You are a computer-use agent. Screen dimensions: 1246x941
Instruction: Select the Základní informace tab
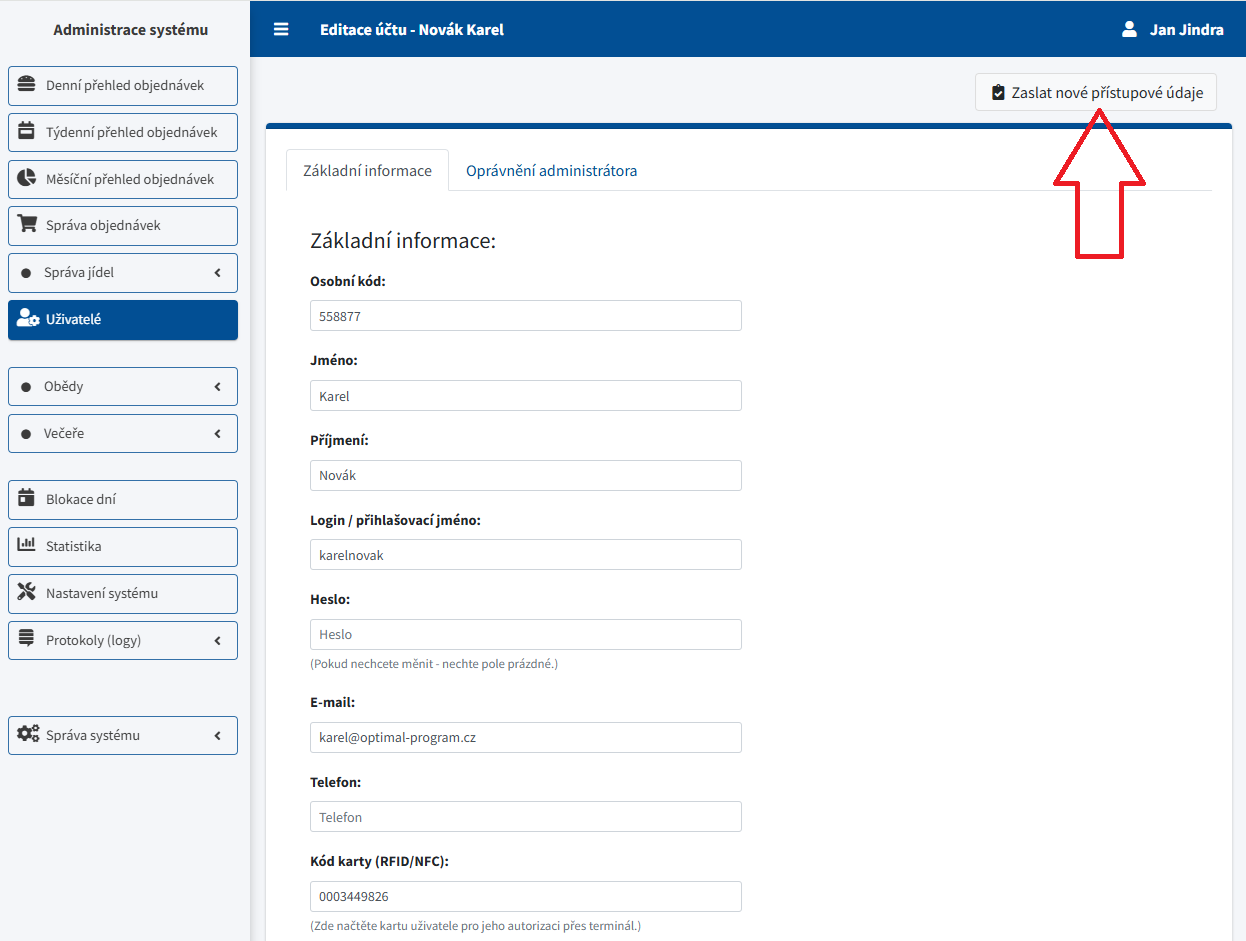tap(367, 170)
